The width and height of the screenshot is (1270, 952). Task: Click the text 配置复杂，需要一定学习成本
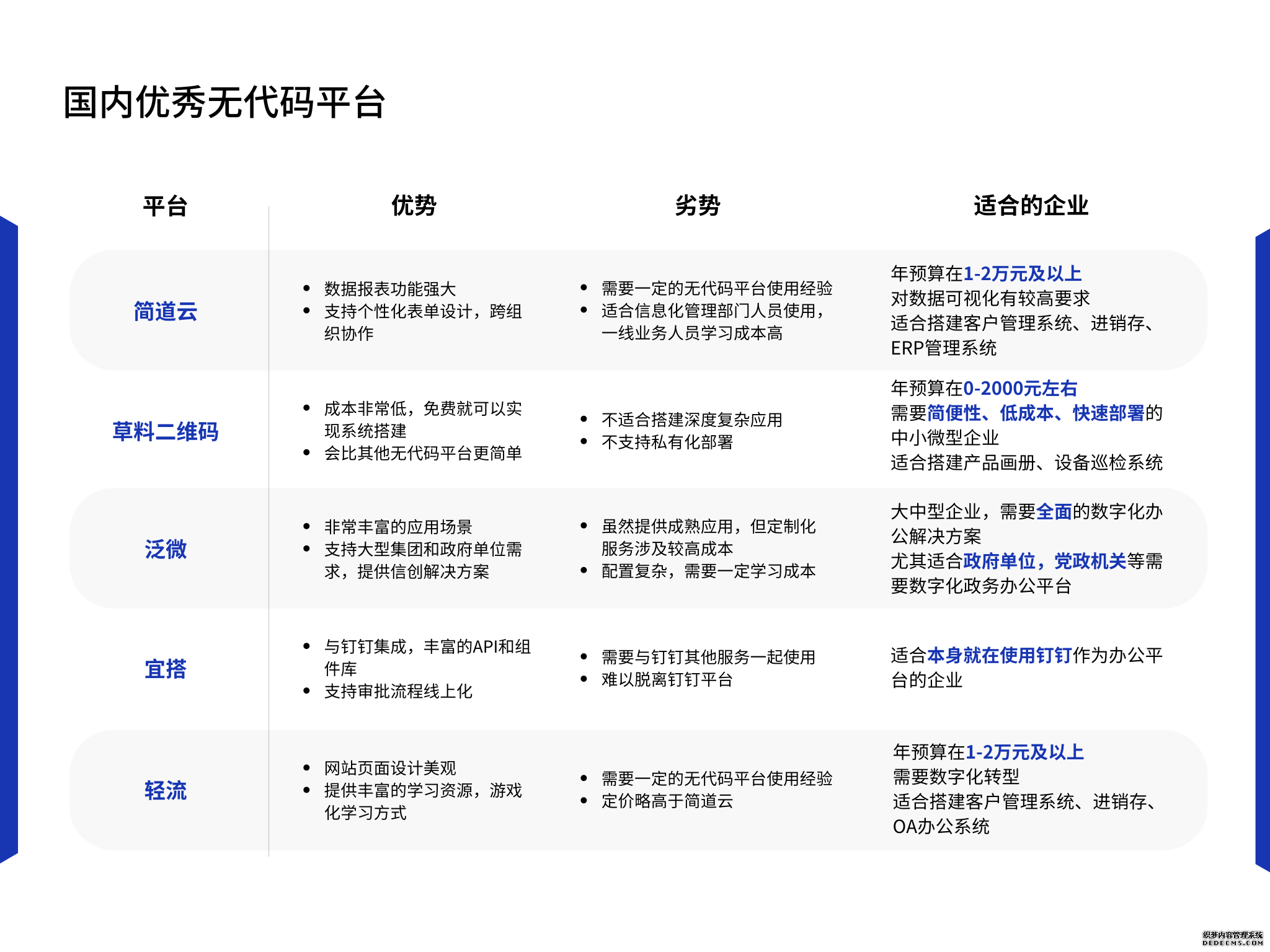coord(709,571)
